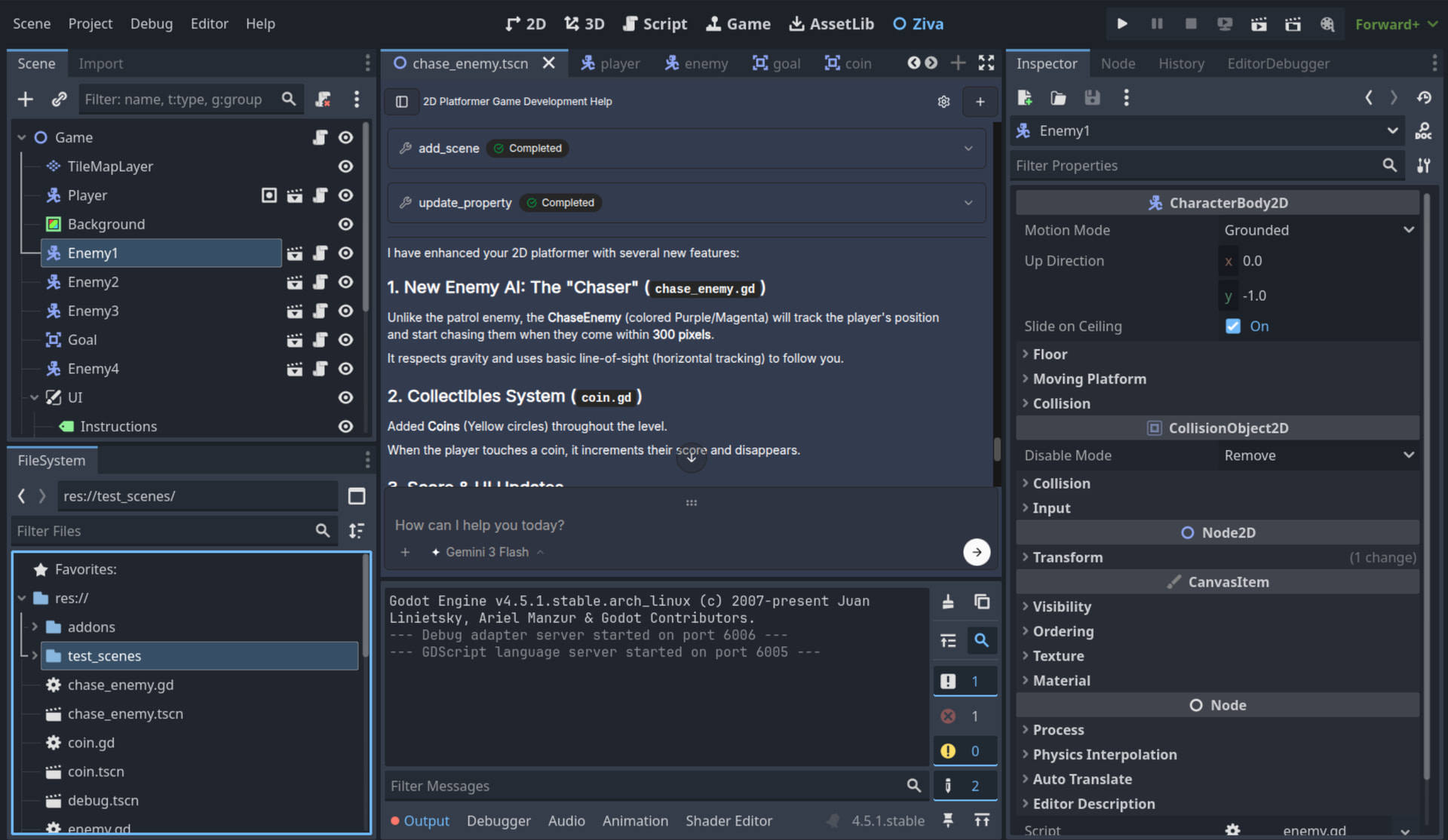Open the Motion Mode dropdown

point(1318,230)
